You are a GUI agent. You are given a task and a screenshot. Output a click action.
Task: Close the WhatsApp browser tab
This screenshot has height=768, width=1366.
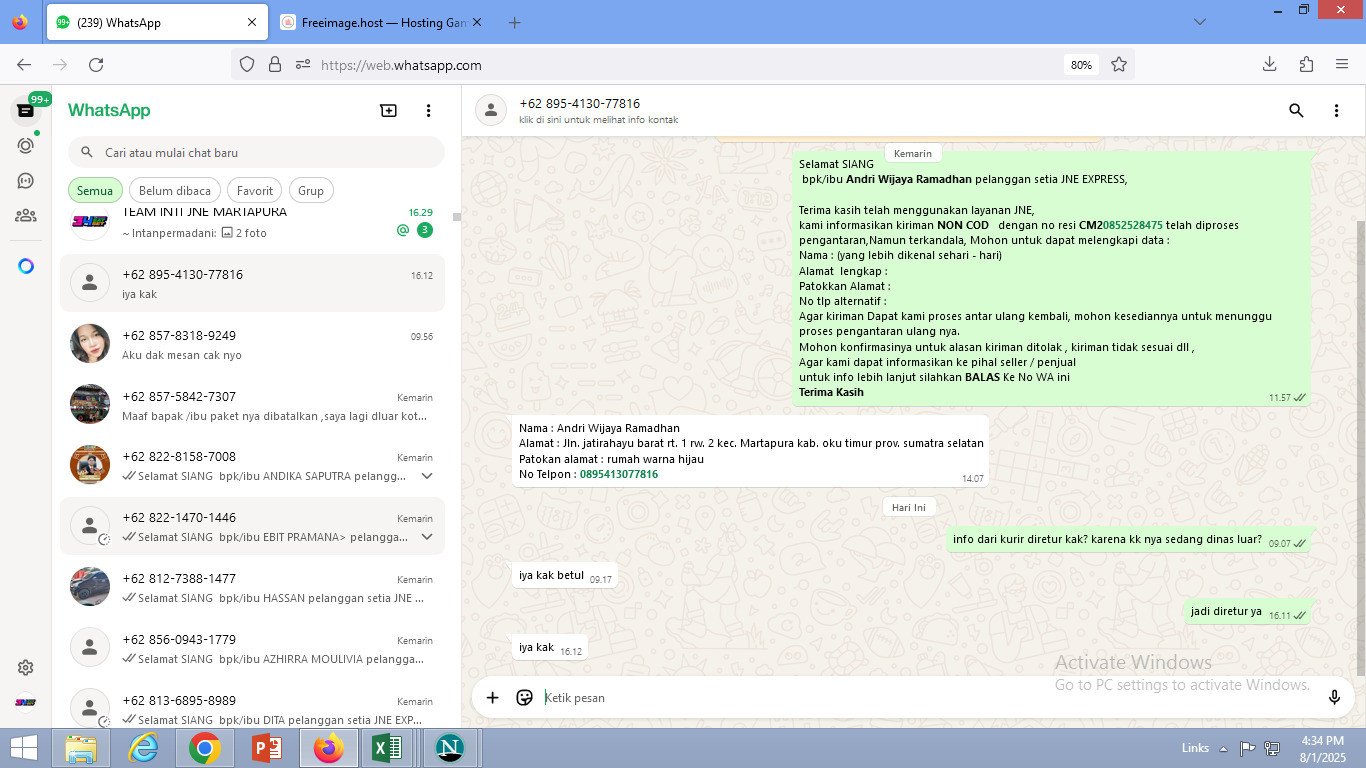point(251,22)
